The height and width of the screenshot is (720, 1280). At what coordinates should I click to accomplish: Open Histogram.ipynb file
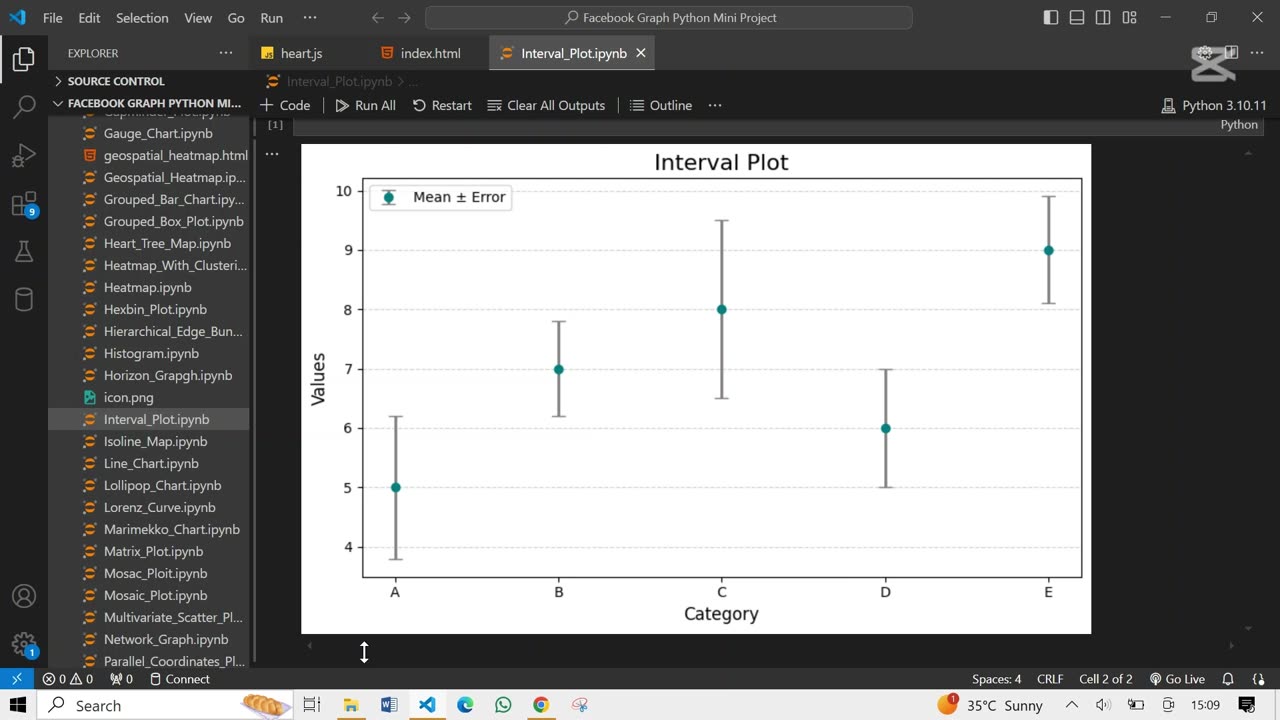[x=149, y=353]
